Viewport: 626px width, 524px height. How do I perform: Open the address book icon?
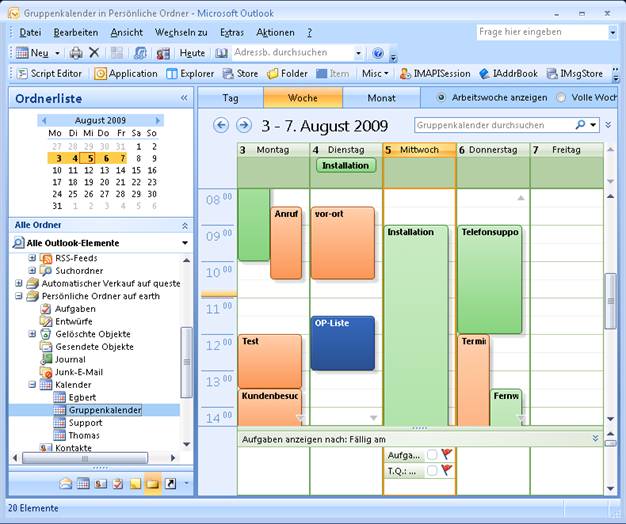tap(221, 53)
